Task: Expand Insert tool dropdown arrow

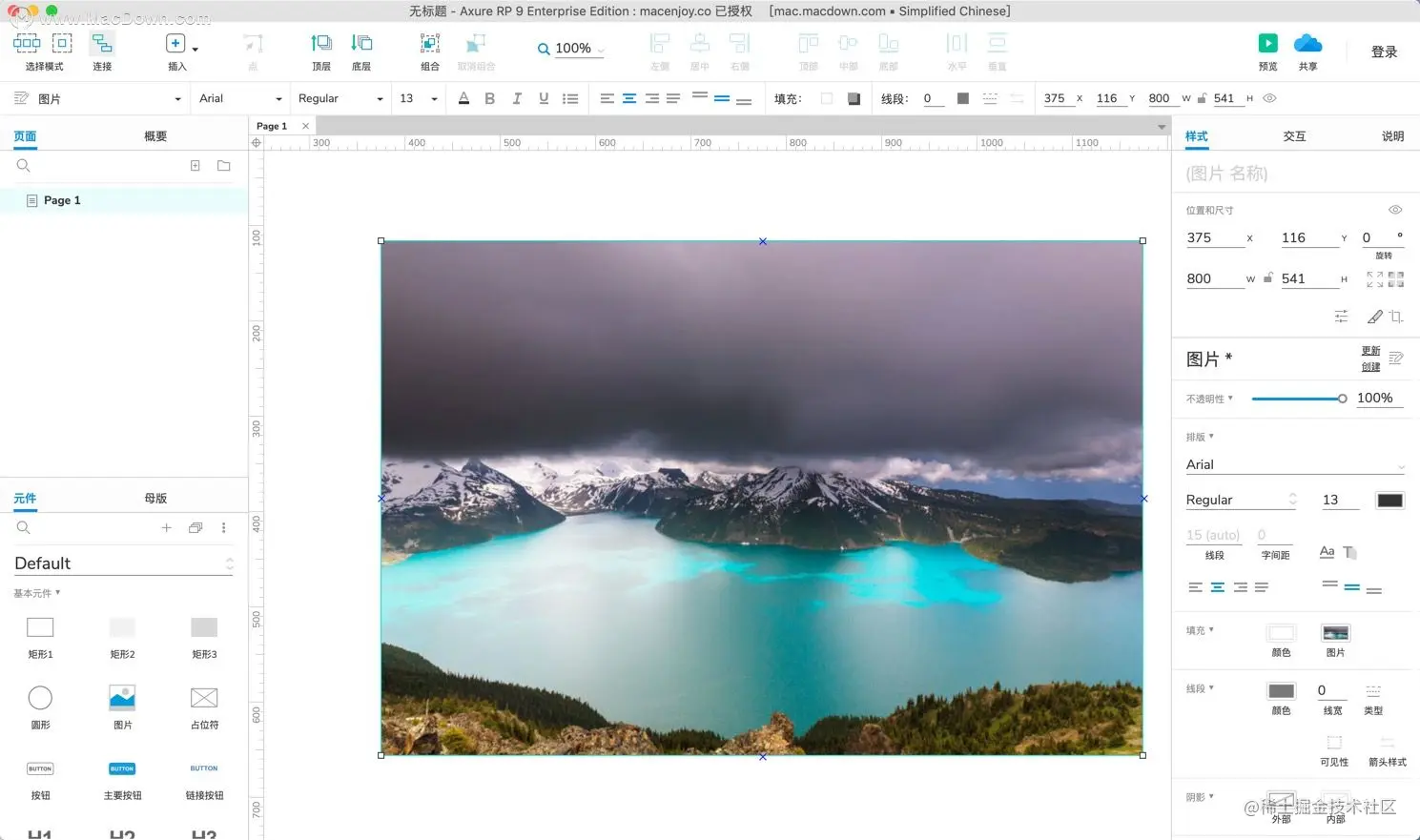Action: click(x=196, y=49)
